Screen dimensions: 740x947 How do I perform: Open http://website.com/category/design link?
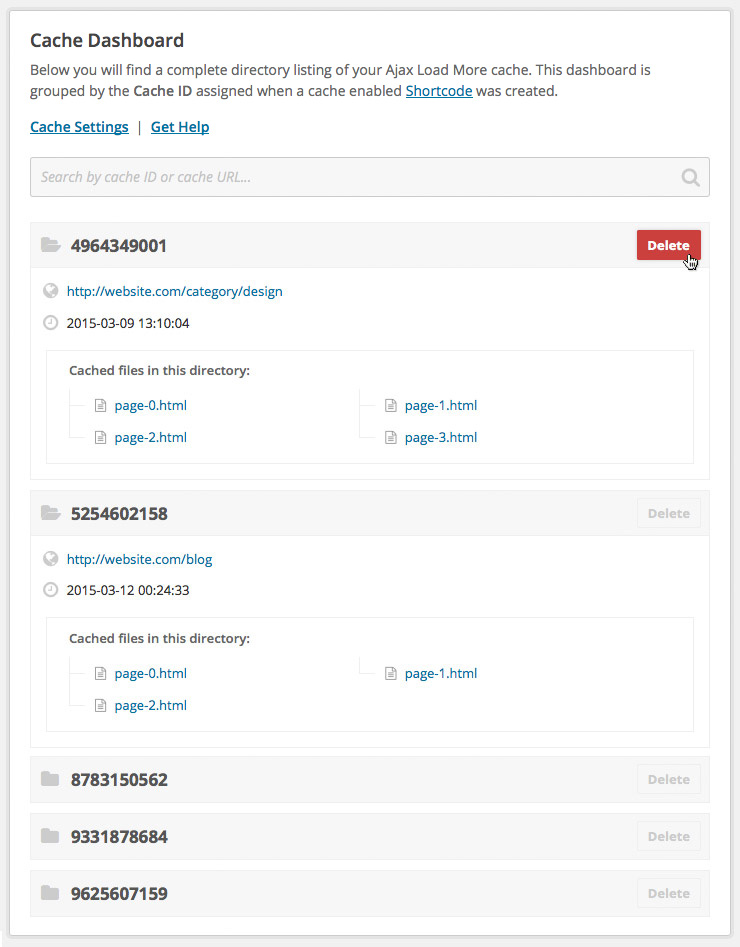point(175,291)
